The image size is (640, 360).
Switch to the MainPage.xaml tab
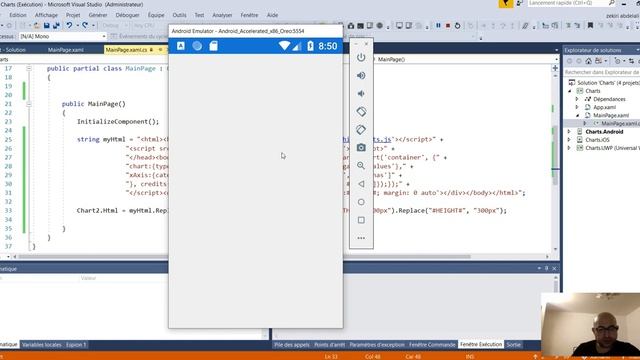click(66, 50)
